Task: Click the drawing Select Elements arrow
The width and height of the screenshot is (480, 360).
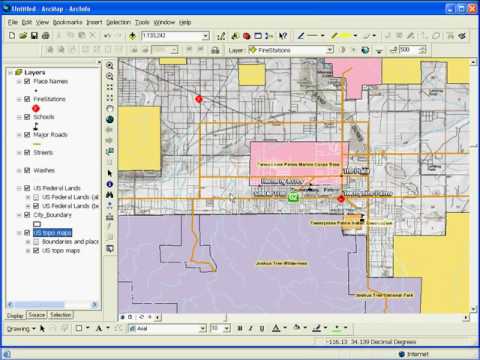Action: 42,328
